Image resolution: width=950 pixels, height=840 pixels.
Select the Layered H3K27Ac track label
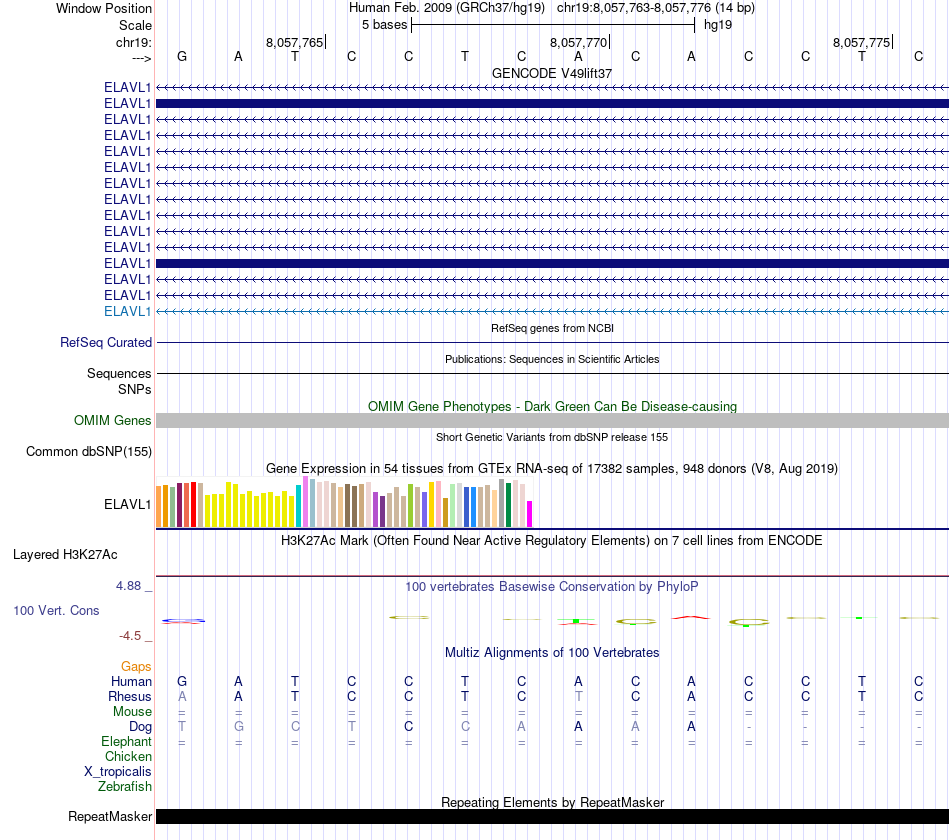click(65, 555)
